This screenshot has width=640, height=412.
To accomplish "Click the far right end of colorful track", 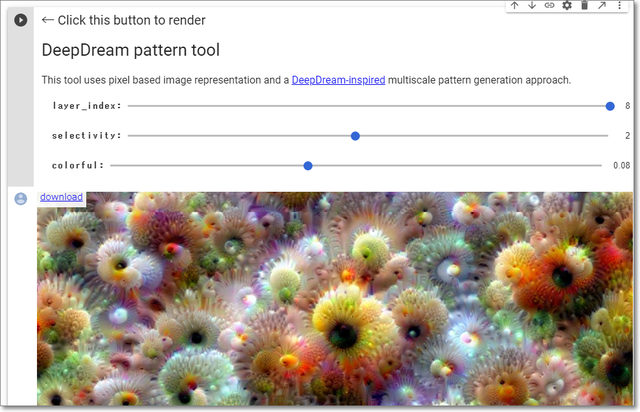I will click(x=600, y=165).
